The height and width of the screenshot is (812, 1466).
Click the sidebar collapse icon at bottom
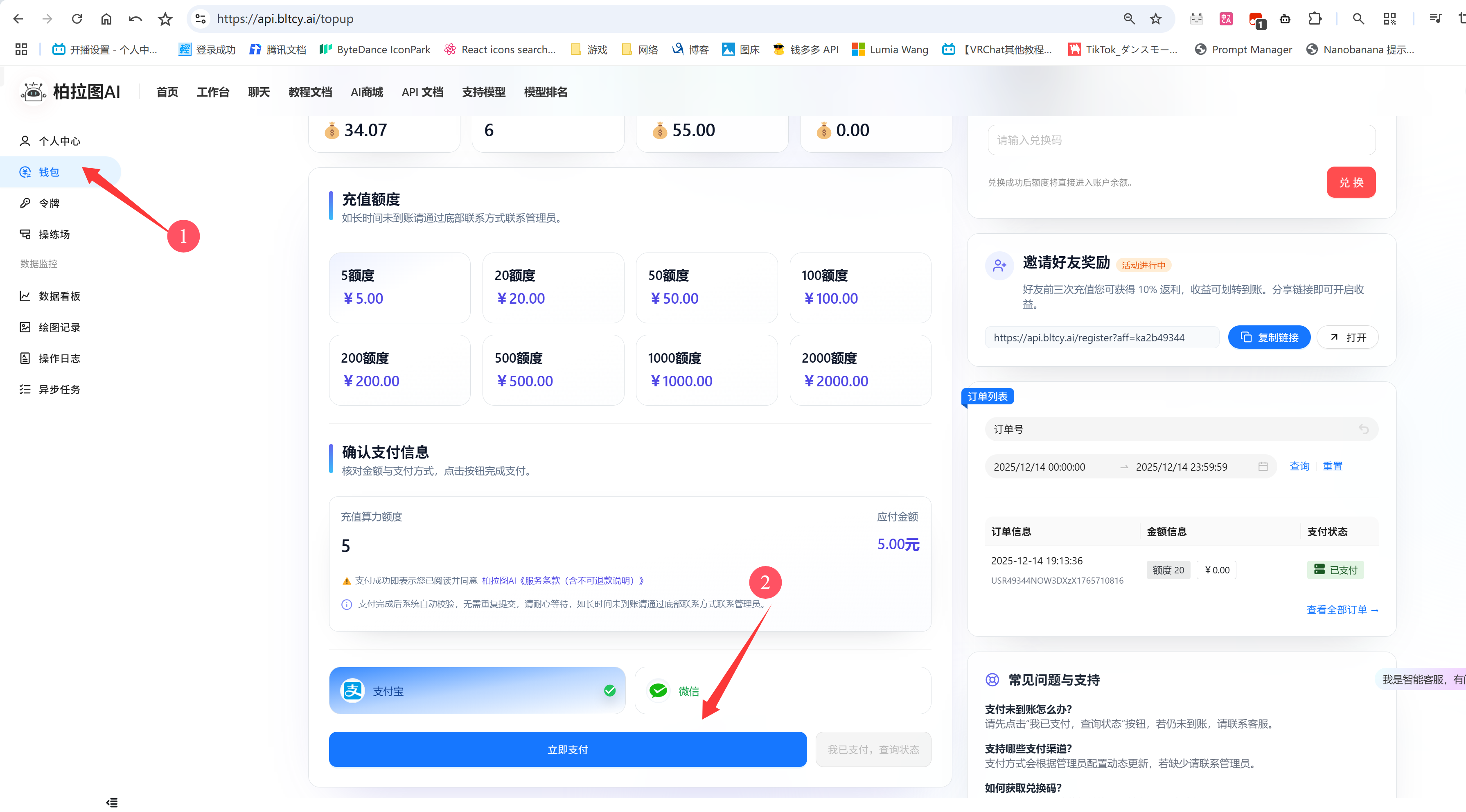tap(112, 802)
